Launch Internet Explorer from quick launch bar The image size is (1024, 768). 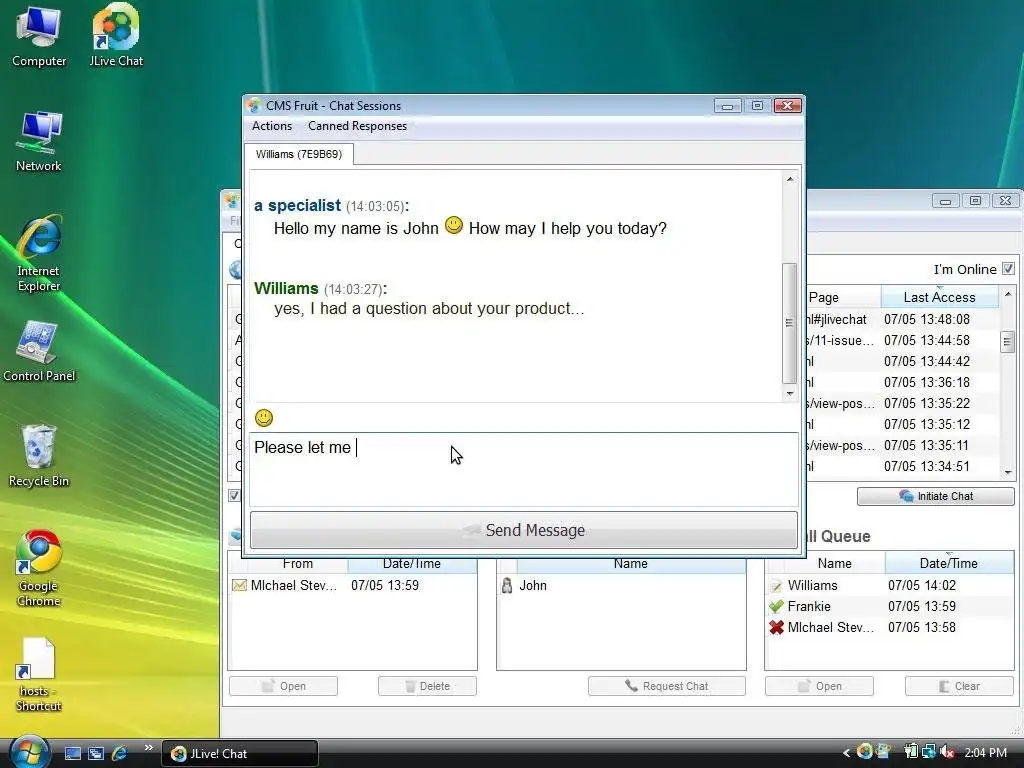click(120, 753)
